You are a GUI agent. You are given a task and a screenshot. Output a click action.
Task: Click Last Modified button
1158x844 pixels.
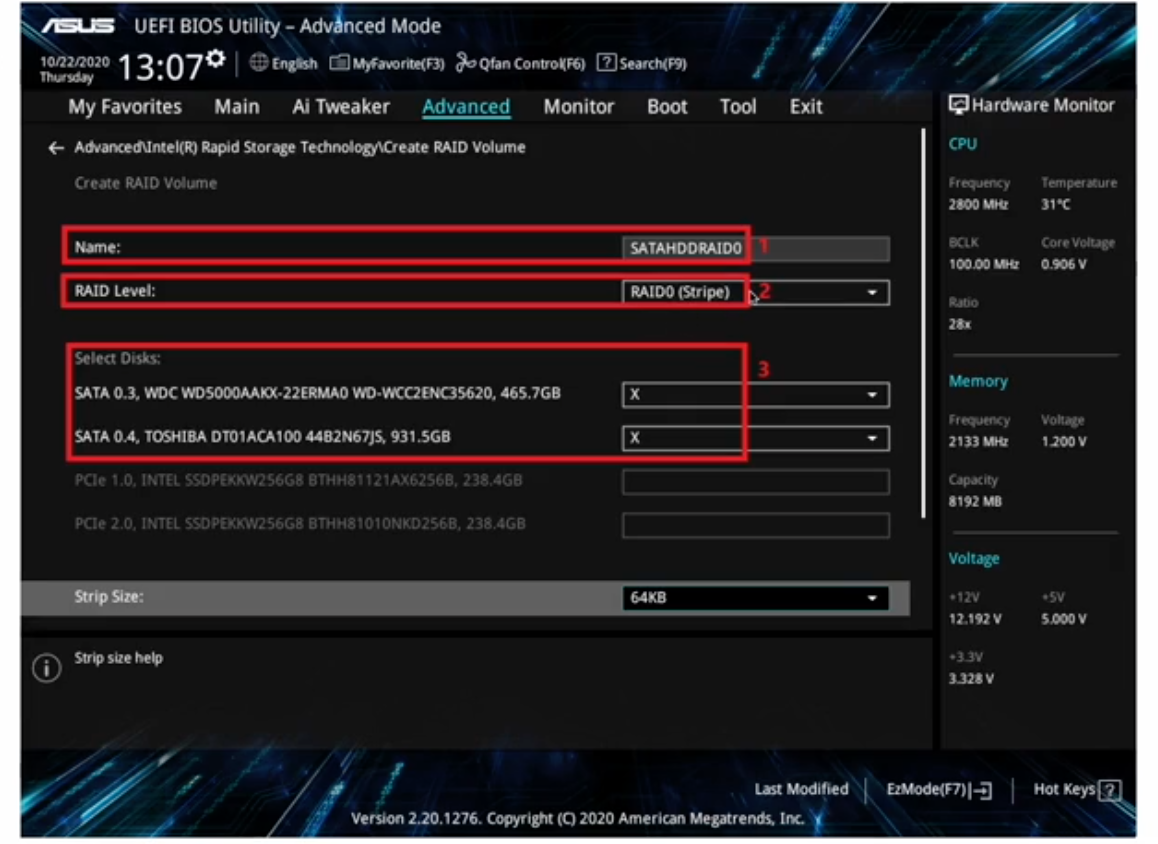(801, 789)
